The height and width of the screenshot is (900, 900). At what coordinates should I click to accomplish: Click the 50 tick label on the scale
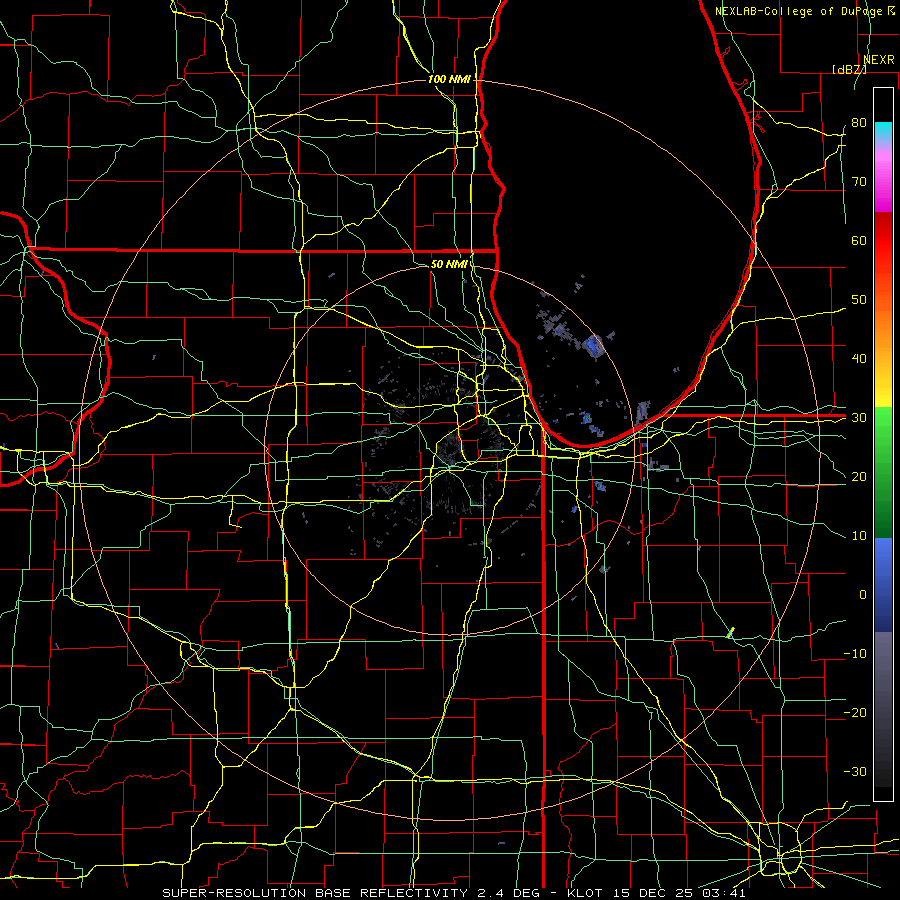pyautogui.click(x=859, y=300)
